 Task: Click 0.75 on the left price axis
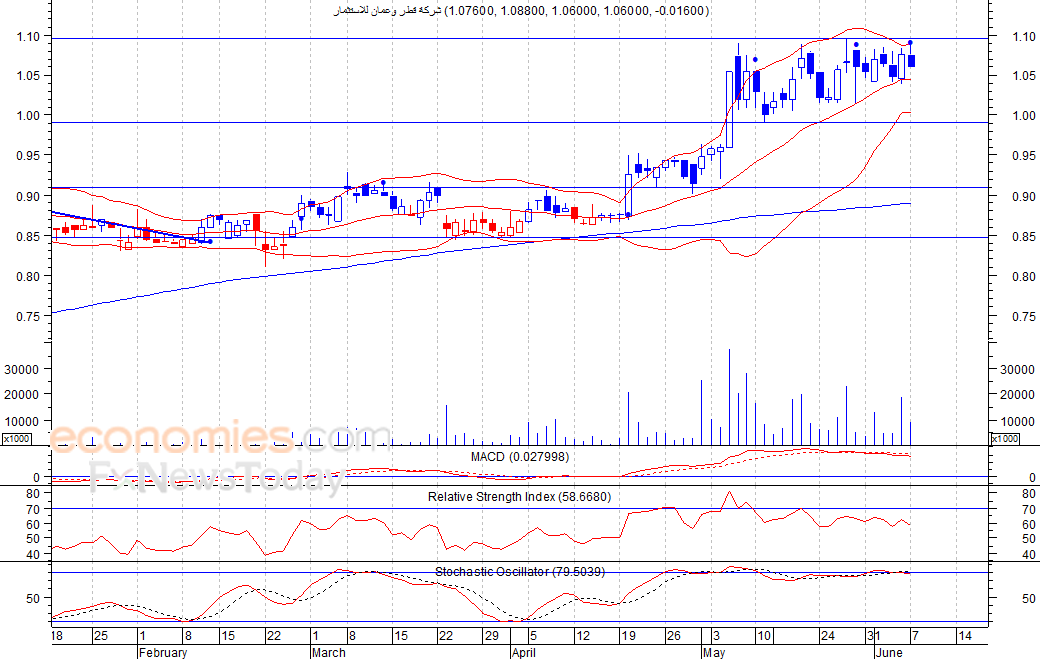[29, 317]
